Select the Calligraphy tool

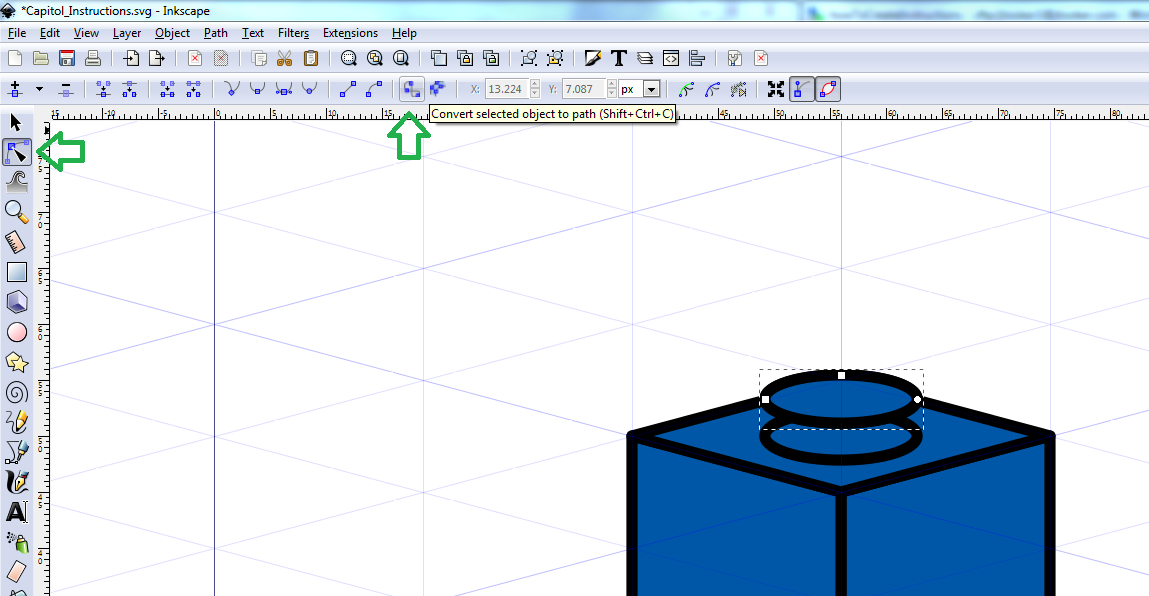[x=17, y=482]
